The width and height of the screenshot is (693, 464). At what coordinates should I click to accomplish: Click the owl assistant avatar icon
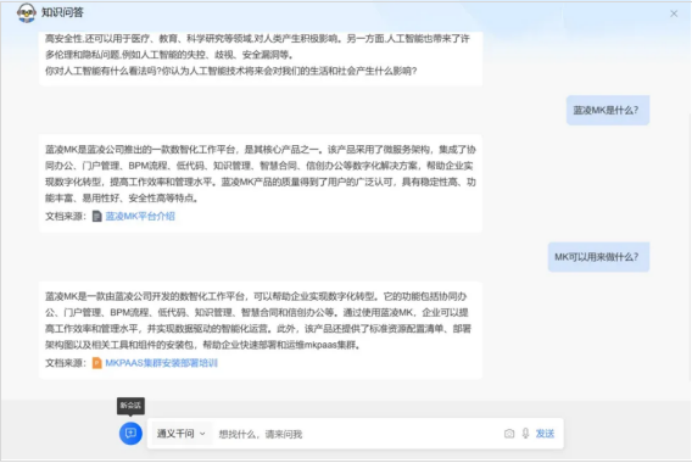pyautogui.click(x=26, y=13)
